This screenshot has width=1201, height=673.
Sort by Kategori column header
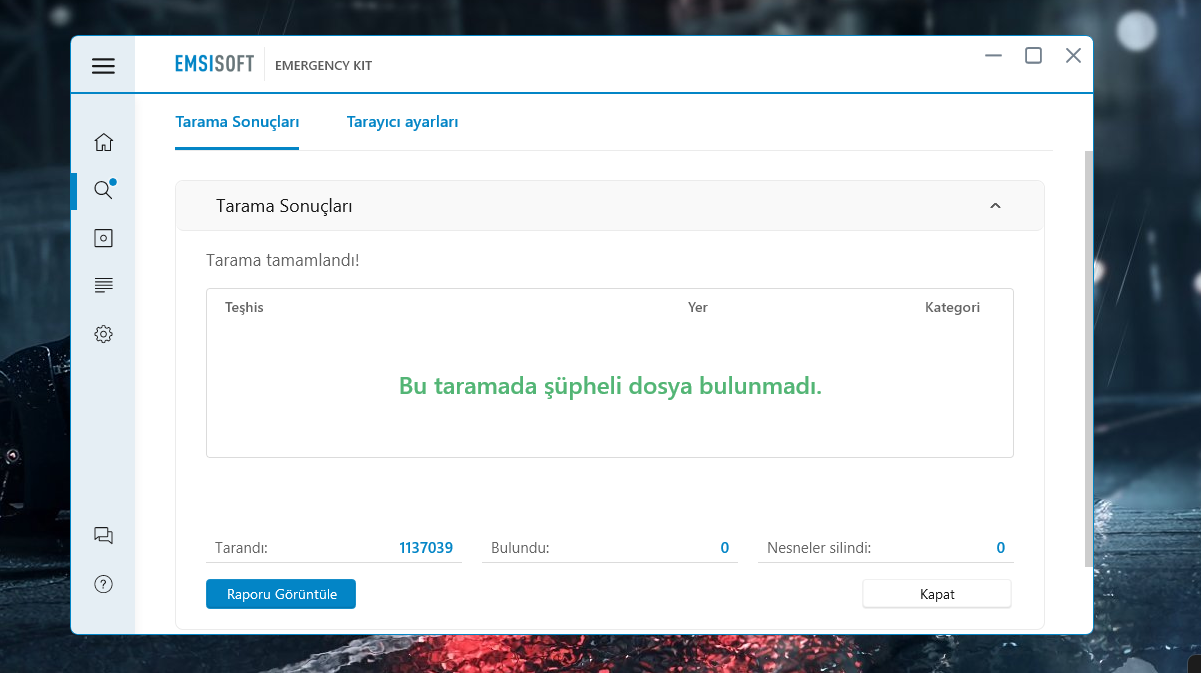pos(952,307)
